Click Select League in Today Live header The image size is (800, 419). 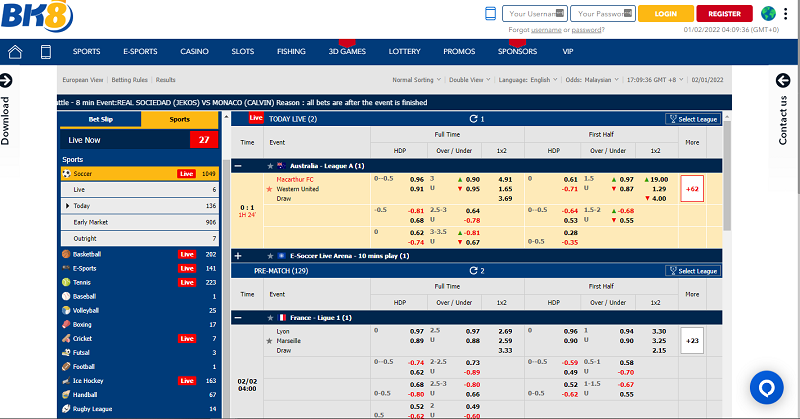[693, 119]
